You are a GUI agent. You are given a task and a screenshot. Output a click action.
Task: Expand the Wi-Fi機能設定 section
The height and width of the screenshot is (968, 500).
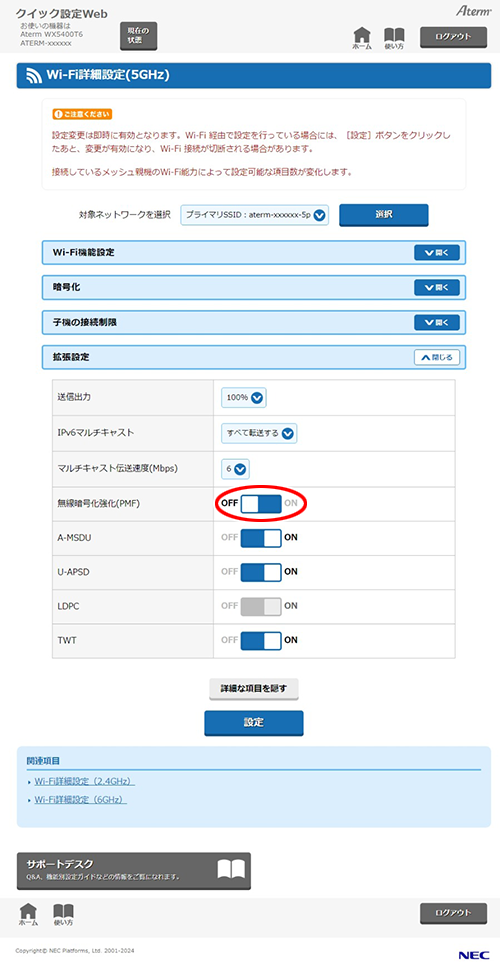pos(437,252)
